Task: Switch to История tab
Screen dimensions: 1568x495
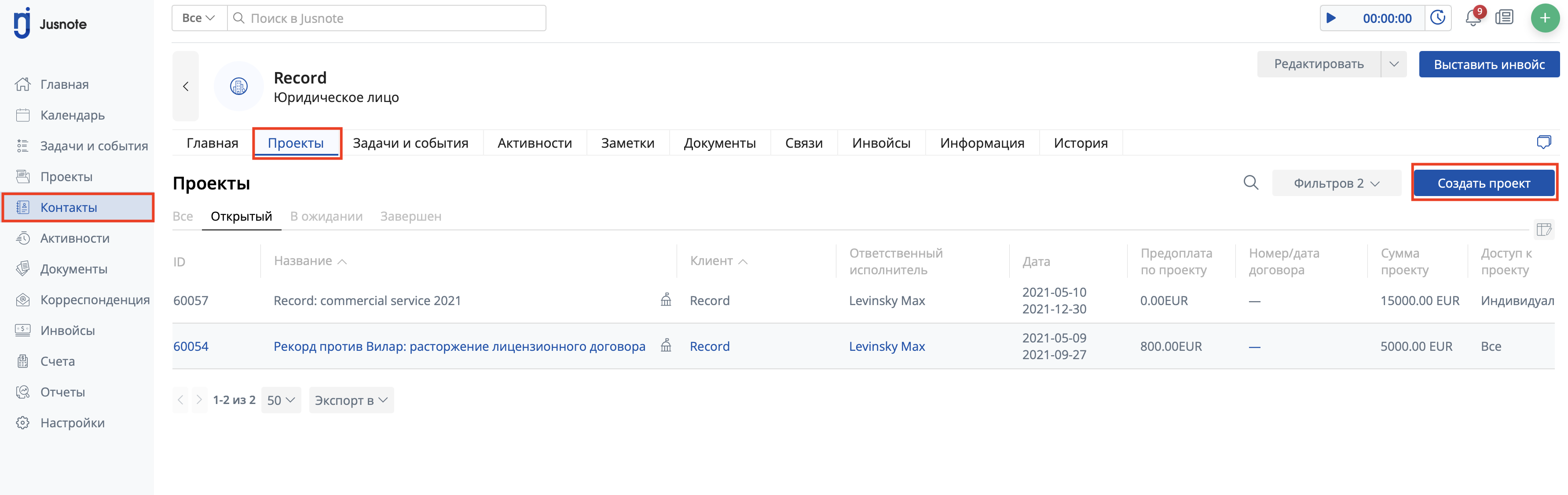Action: [1081, 143]
